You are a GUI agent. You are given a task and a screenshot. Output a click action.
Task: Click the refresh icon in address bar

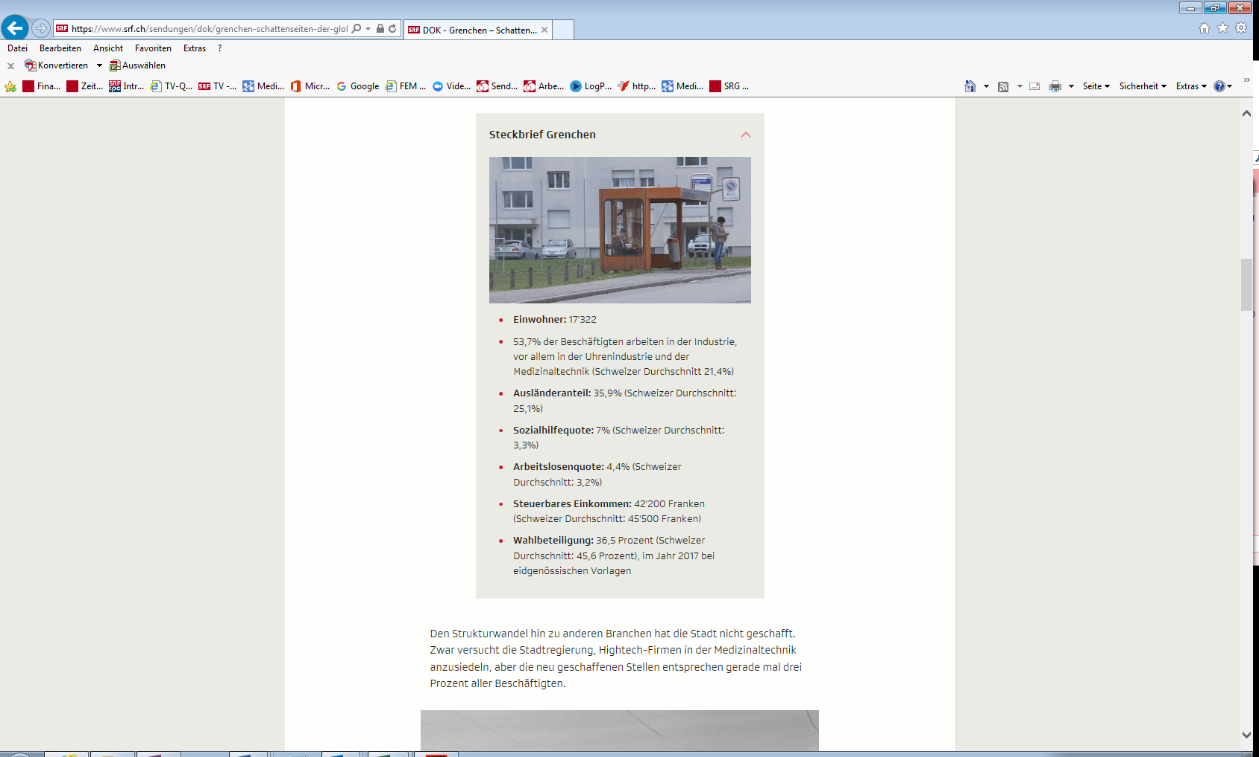click(392, 29)
